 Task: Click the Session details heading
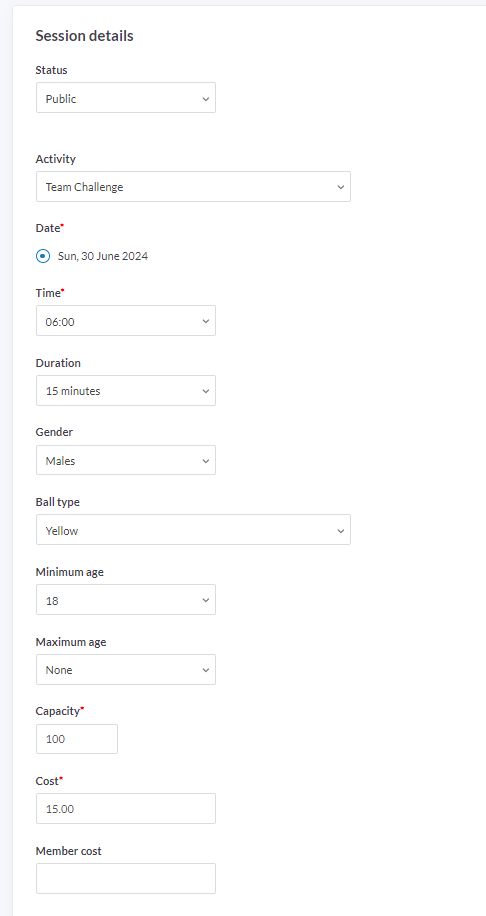84,36
